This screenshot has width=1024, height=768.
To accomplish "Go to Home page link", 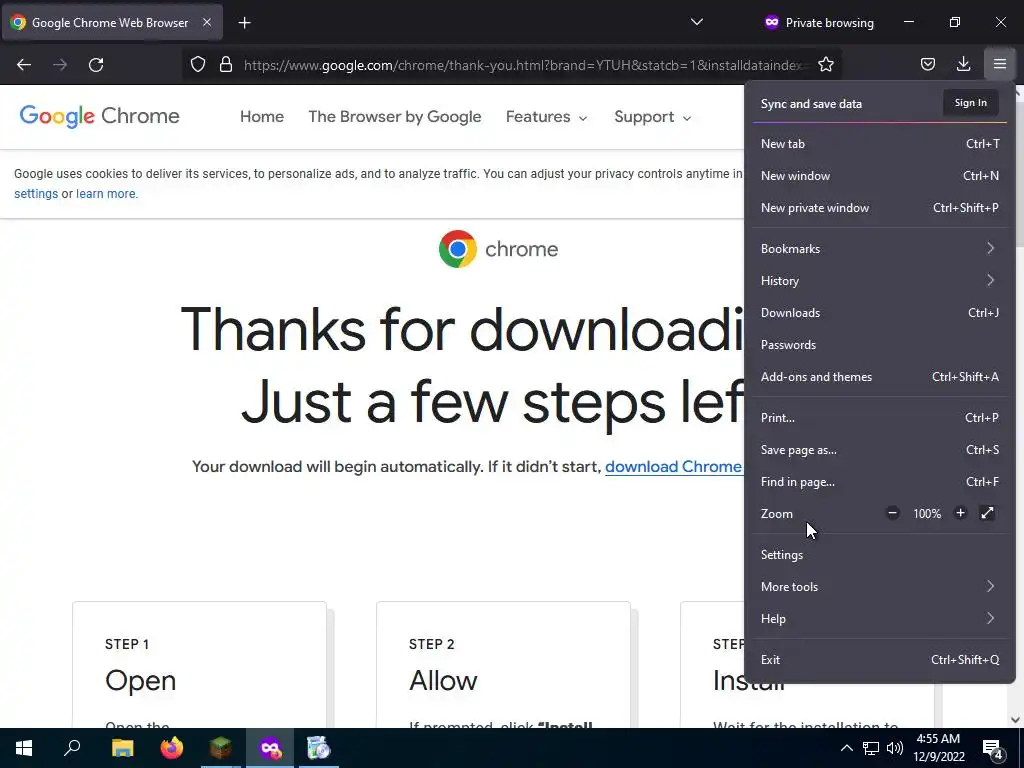I will coord(262,117).
